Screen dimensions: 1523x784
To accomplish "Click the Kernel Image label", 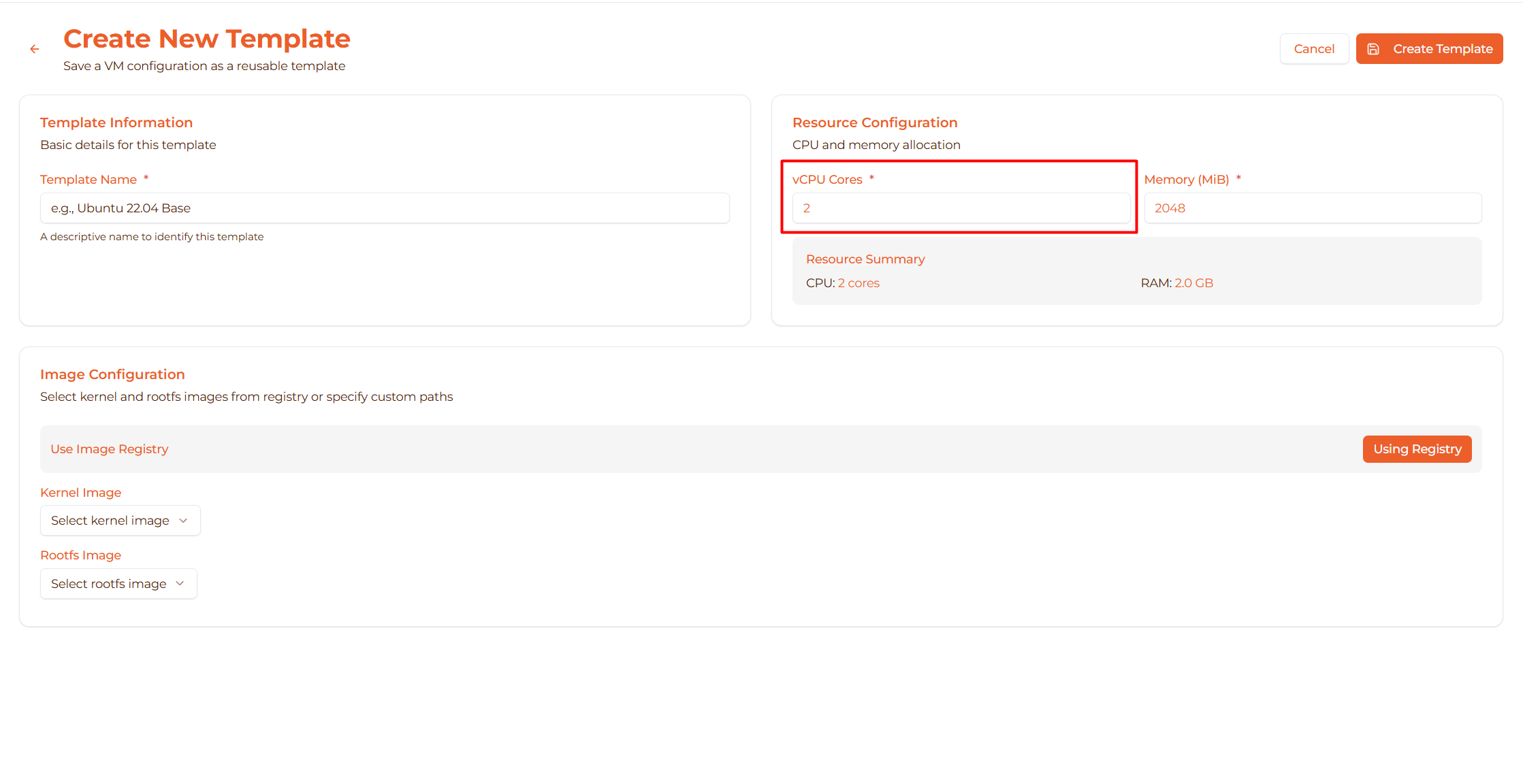I will coord(80,493).
